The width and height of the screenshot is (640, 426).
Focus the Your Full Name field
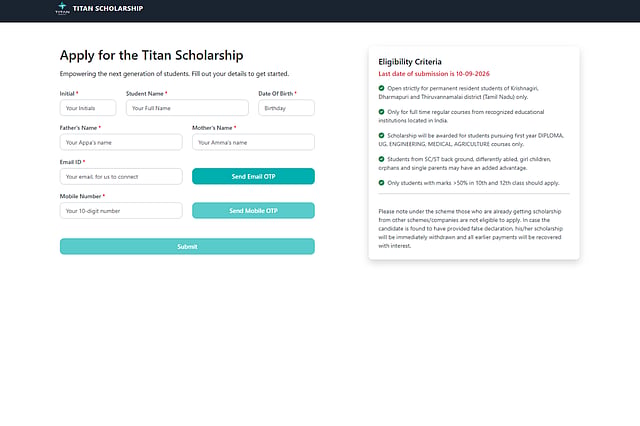pos(187,108)
